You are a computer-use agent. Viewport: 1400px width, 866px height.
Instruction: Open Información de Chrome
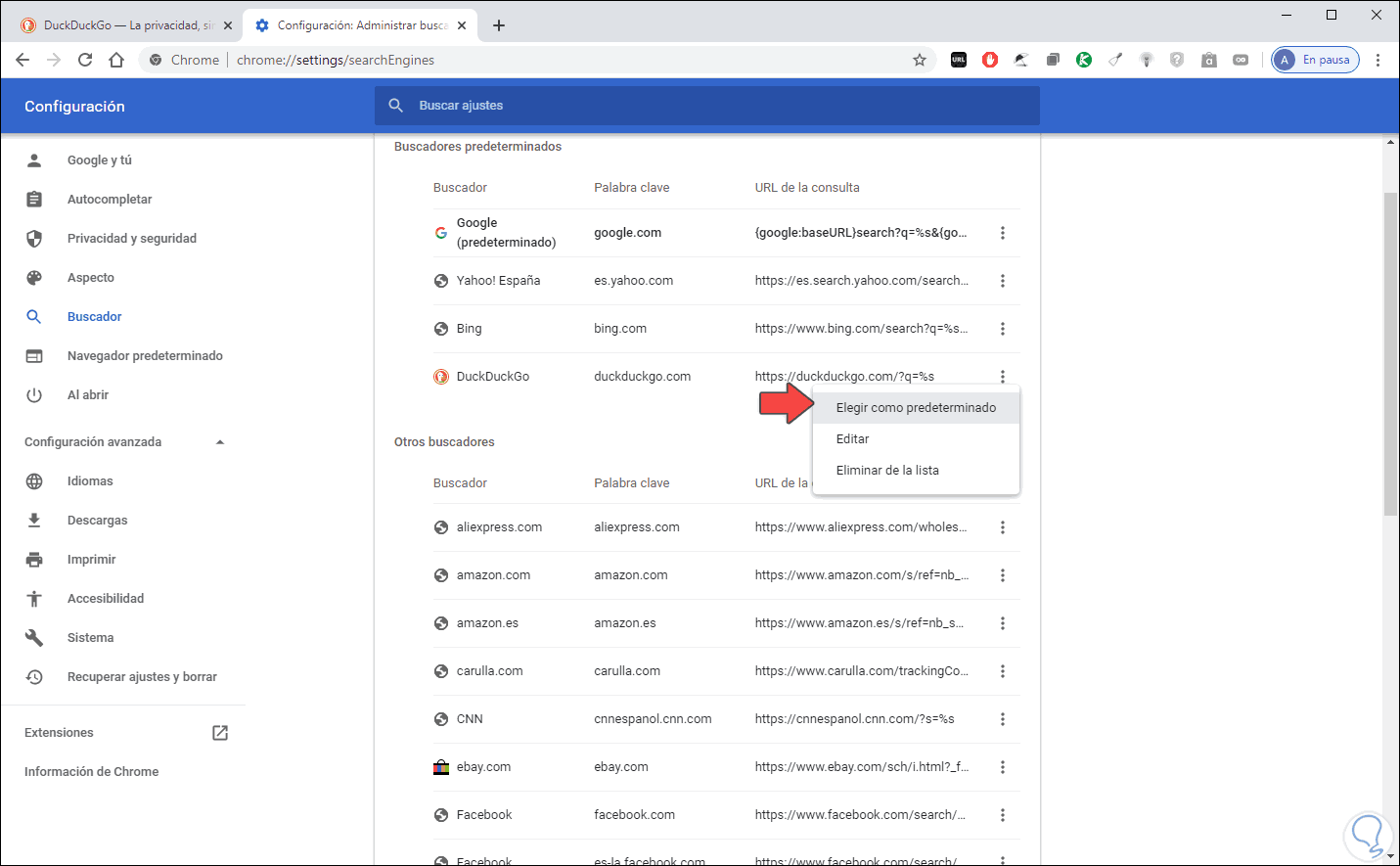click(x=91, y=772)
